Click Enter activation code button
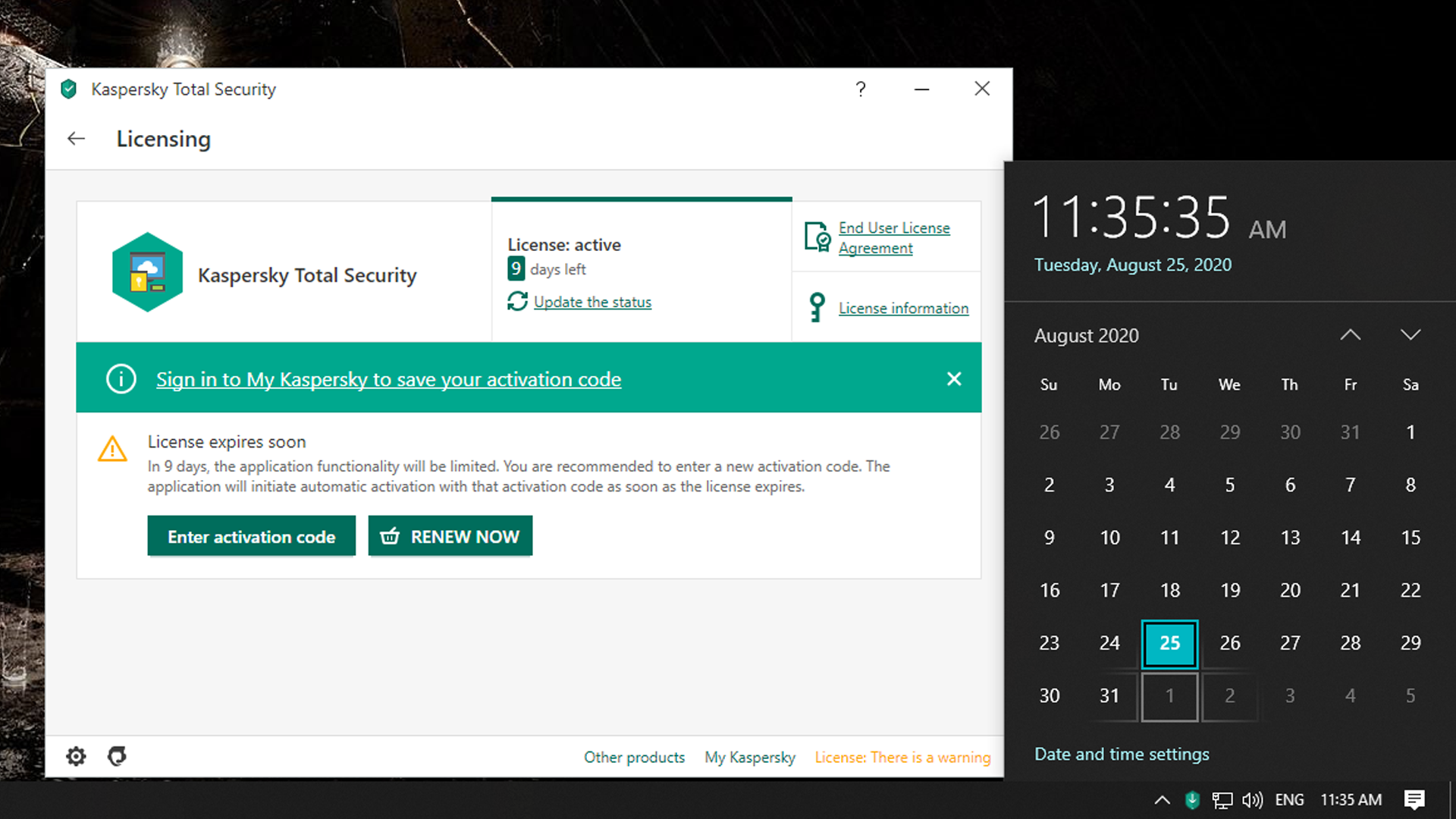This screenshot has width=1456, height=819. pyautogui.click(x=251, y=536)
